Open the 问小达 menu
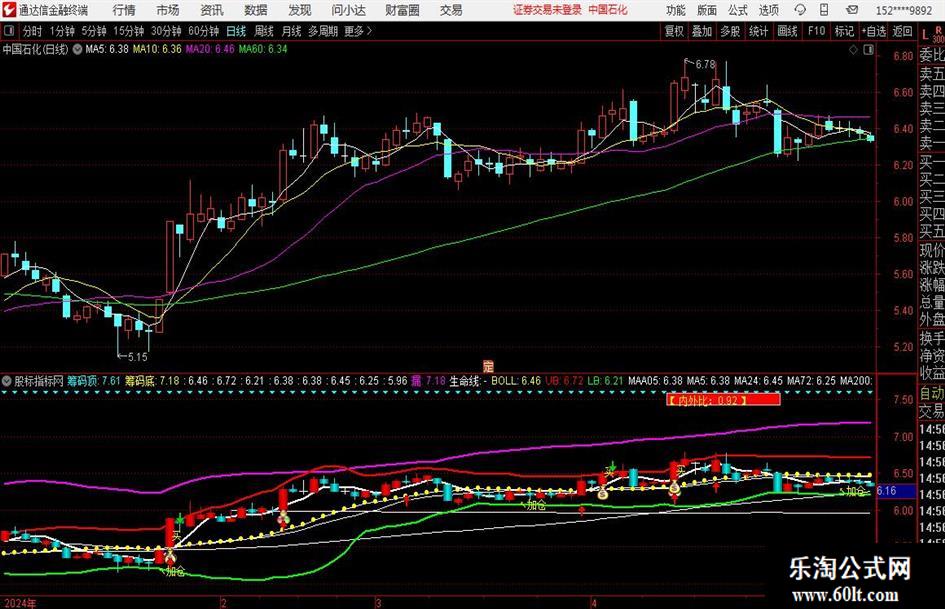The height and width of the screenshot is (609, 945). click(x=348, y=10)
